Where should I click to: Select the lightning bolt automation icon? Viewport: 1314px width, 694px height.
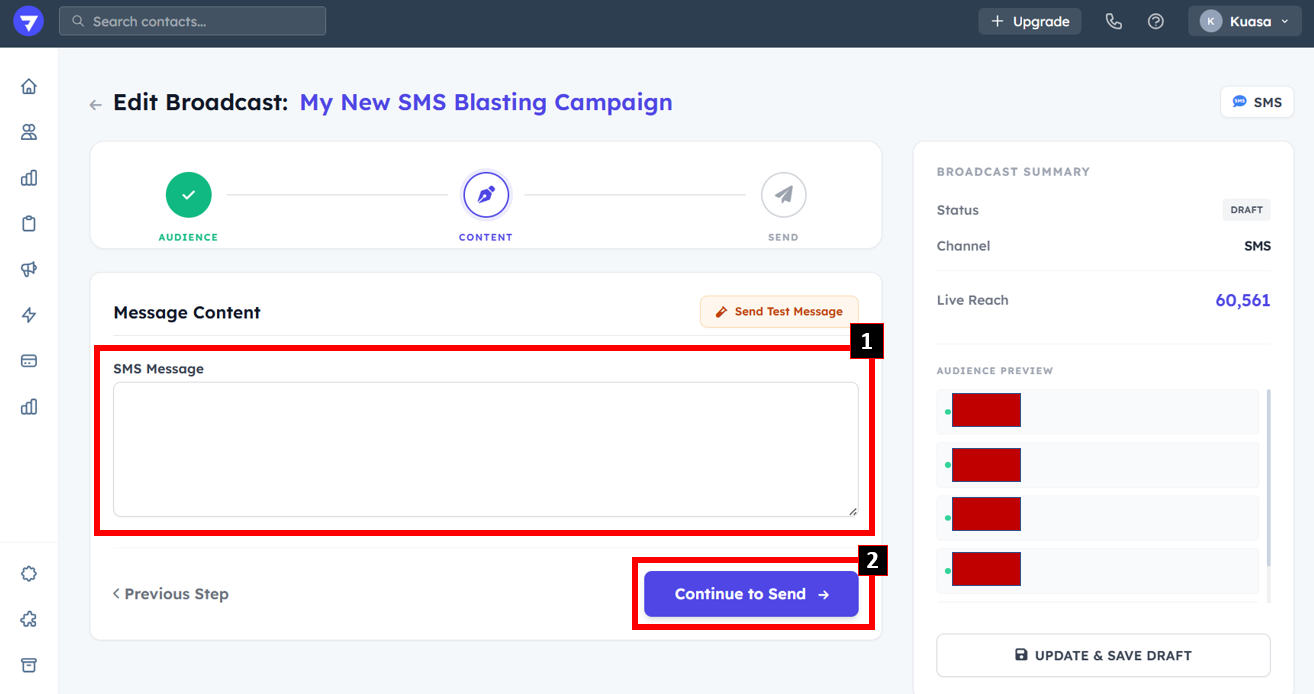click(x=29, y=315)
